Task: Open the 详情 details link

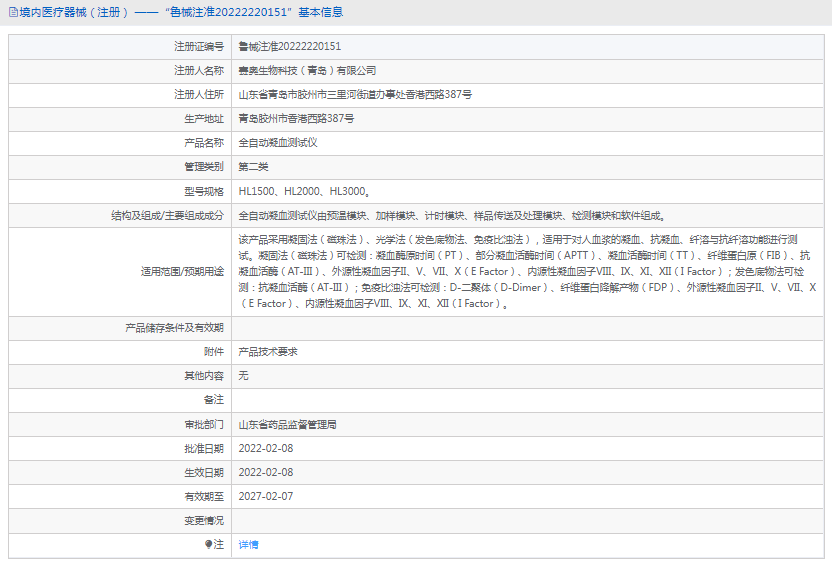Action: tap(248, 544)
